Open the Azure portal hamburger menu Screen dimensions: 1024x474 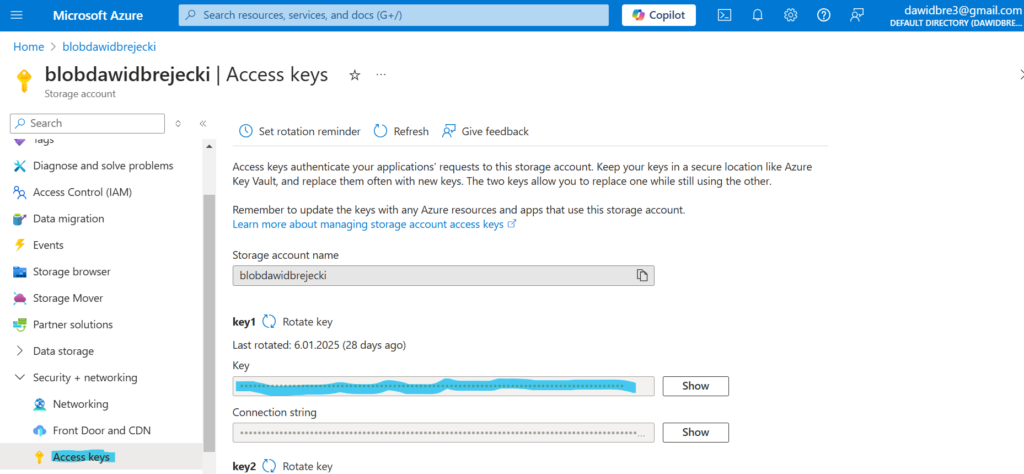tap(16, 15)
